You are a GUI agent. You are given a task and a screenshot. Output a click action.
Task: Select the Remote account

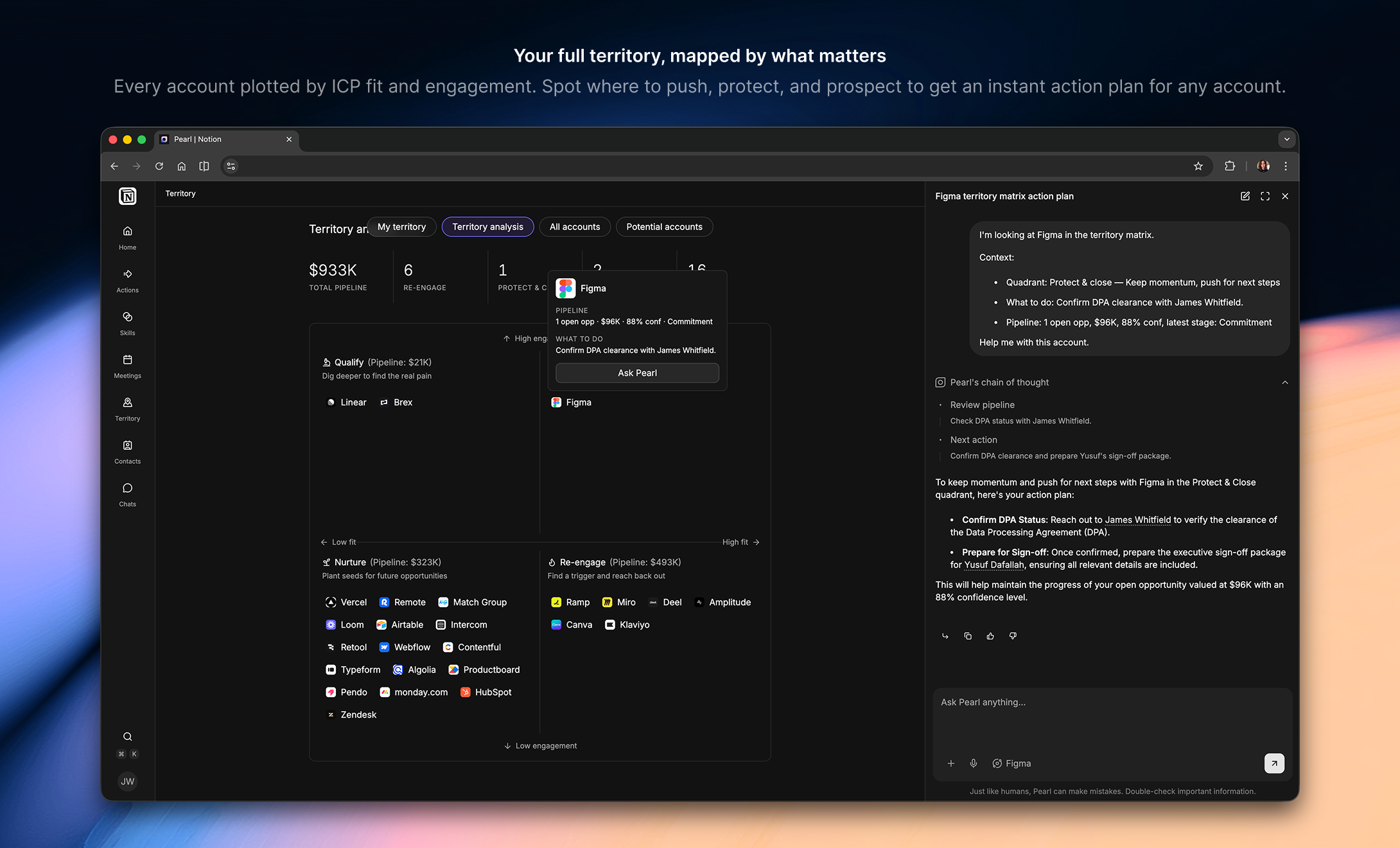click(x=403, y=602)
